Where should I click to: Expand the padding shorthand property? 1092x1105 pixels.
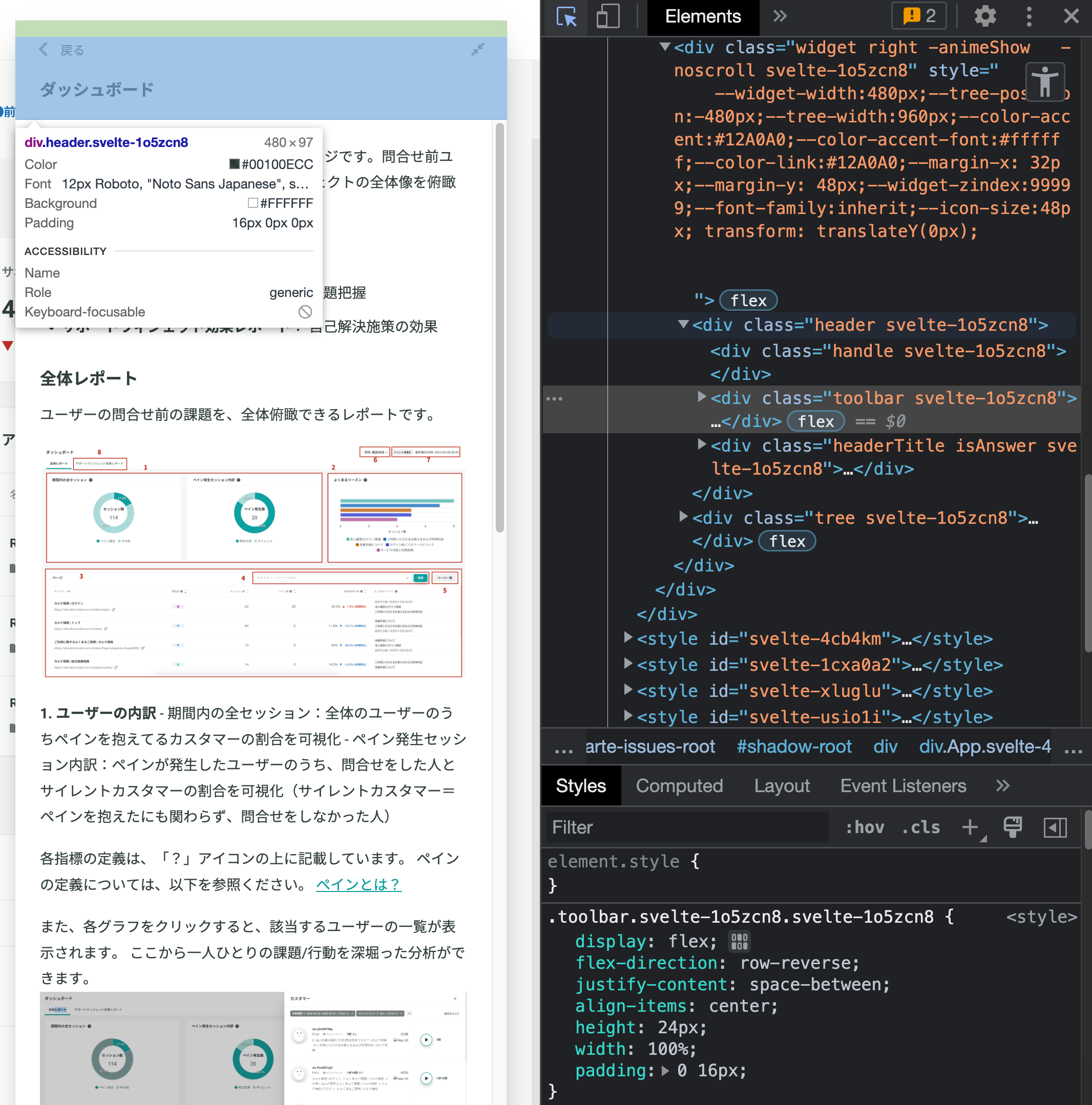(665, 1071)
